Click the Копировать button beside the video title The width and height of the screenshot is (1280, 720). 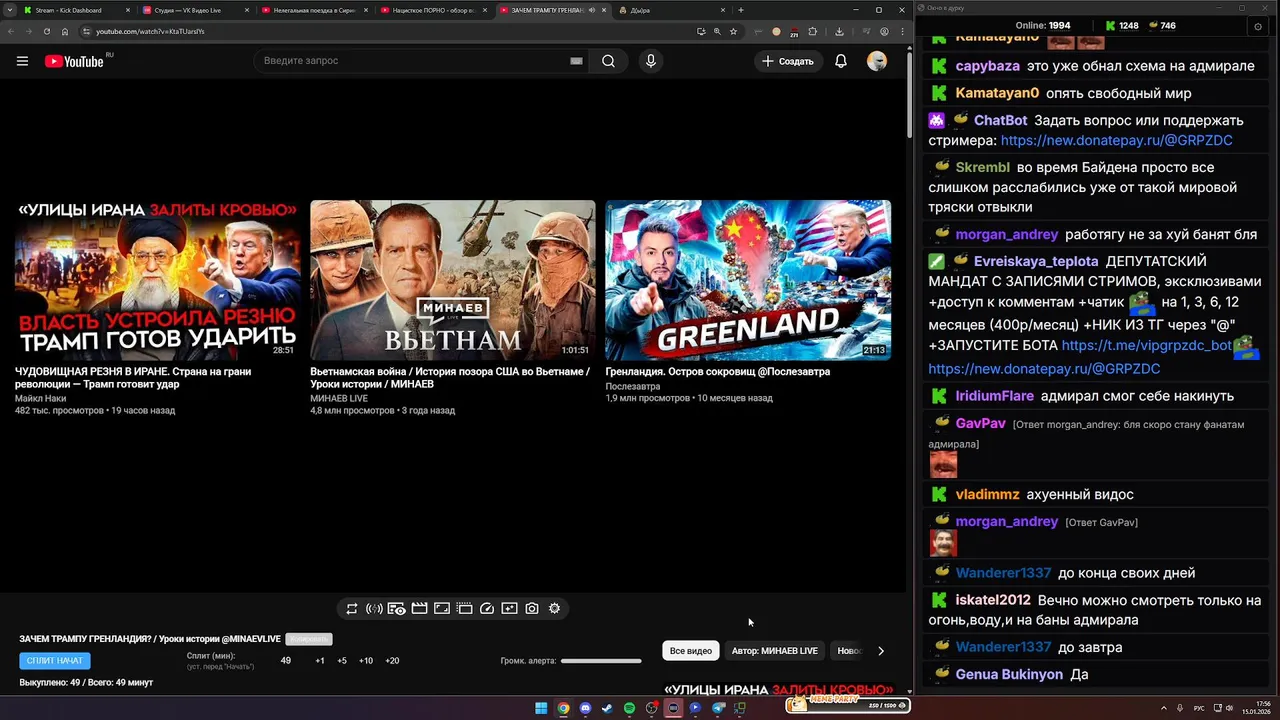pyautogui.click(x=308, y=639)
